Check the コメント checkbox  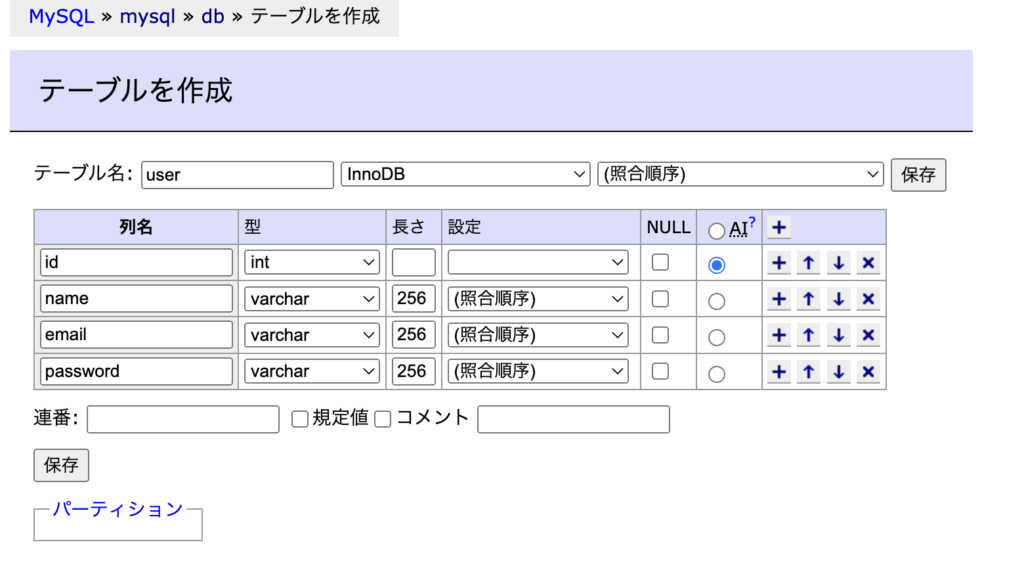(383, 419)
